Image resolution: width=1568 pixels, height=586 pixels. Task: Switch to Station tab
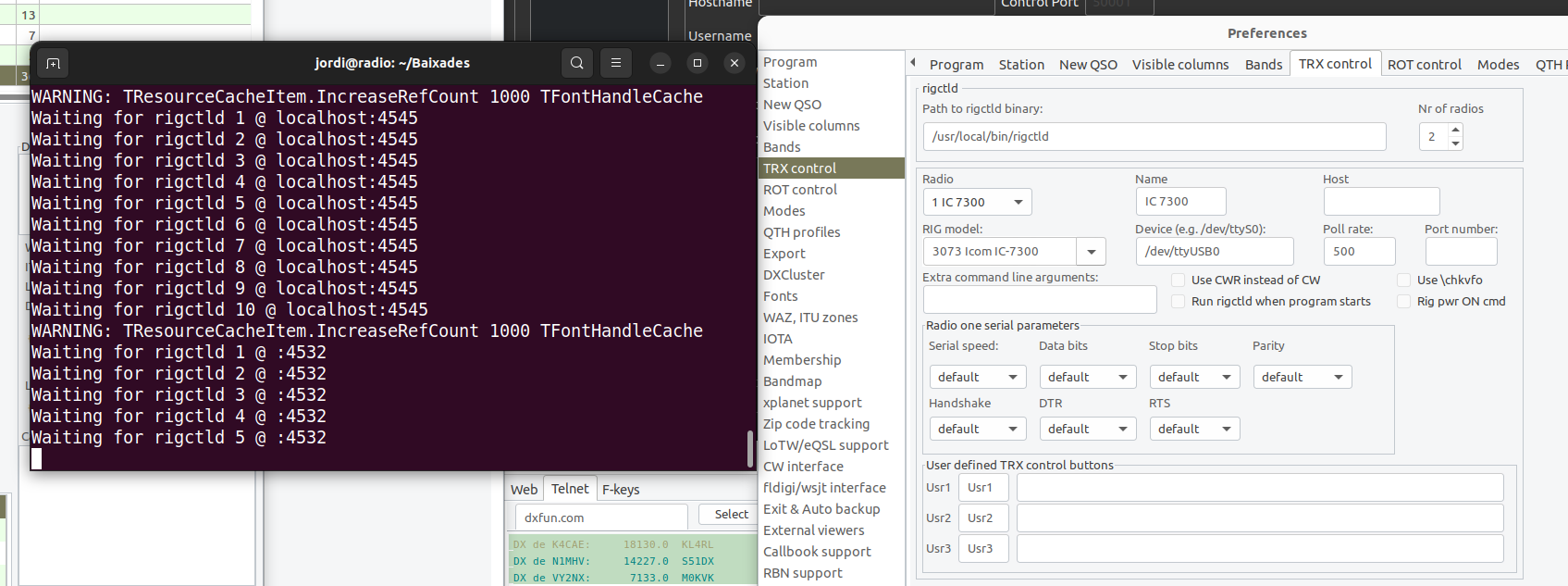point(1021,65)
